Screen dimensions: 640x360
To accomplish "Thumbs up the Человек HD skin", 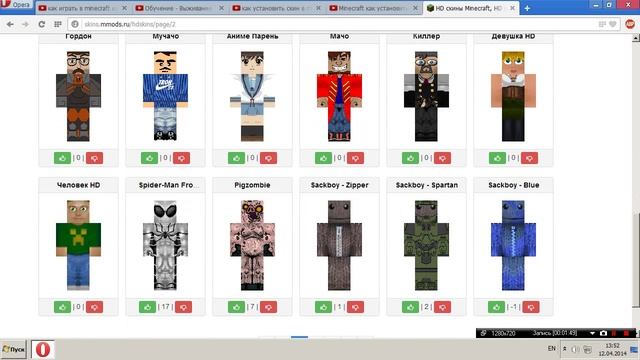I will tap(62, 307).
